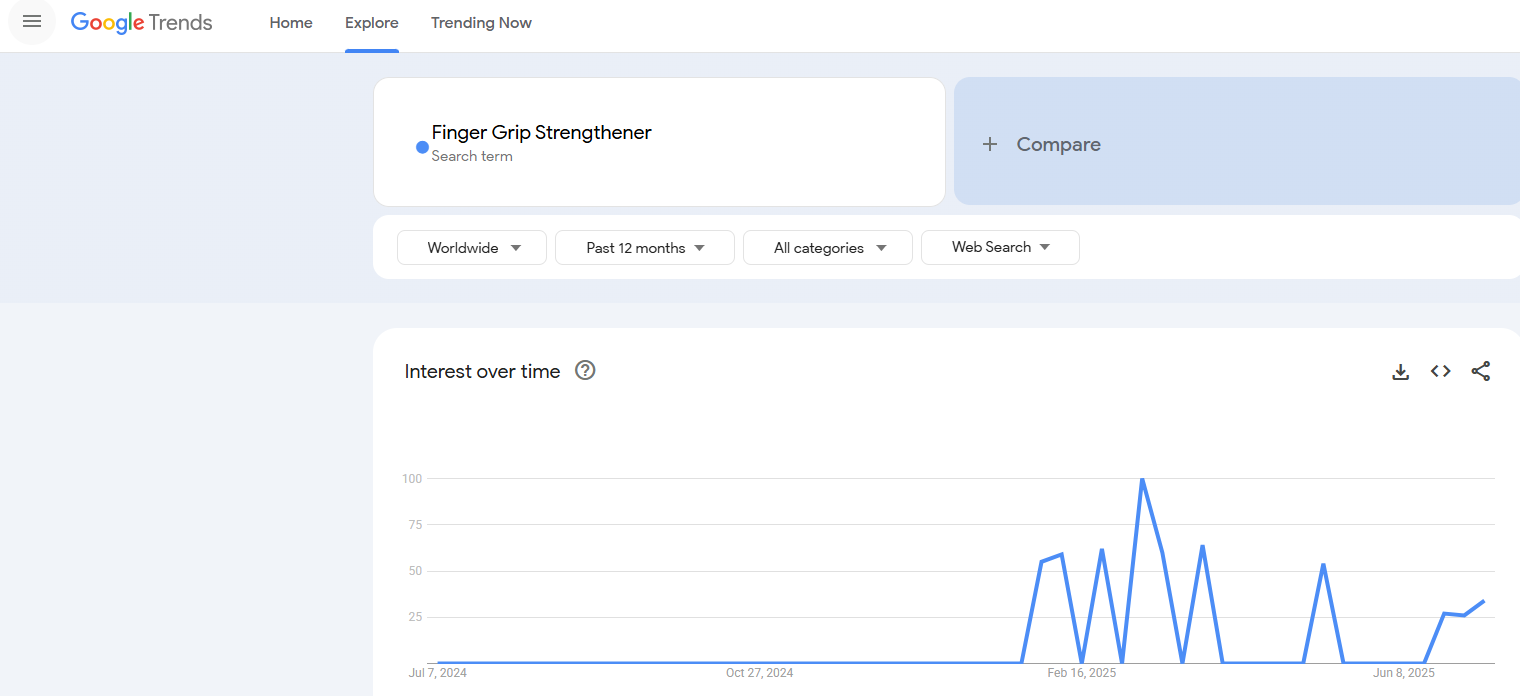Select the Explore tab
1520x696 pixels.
coord(372,23)
